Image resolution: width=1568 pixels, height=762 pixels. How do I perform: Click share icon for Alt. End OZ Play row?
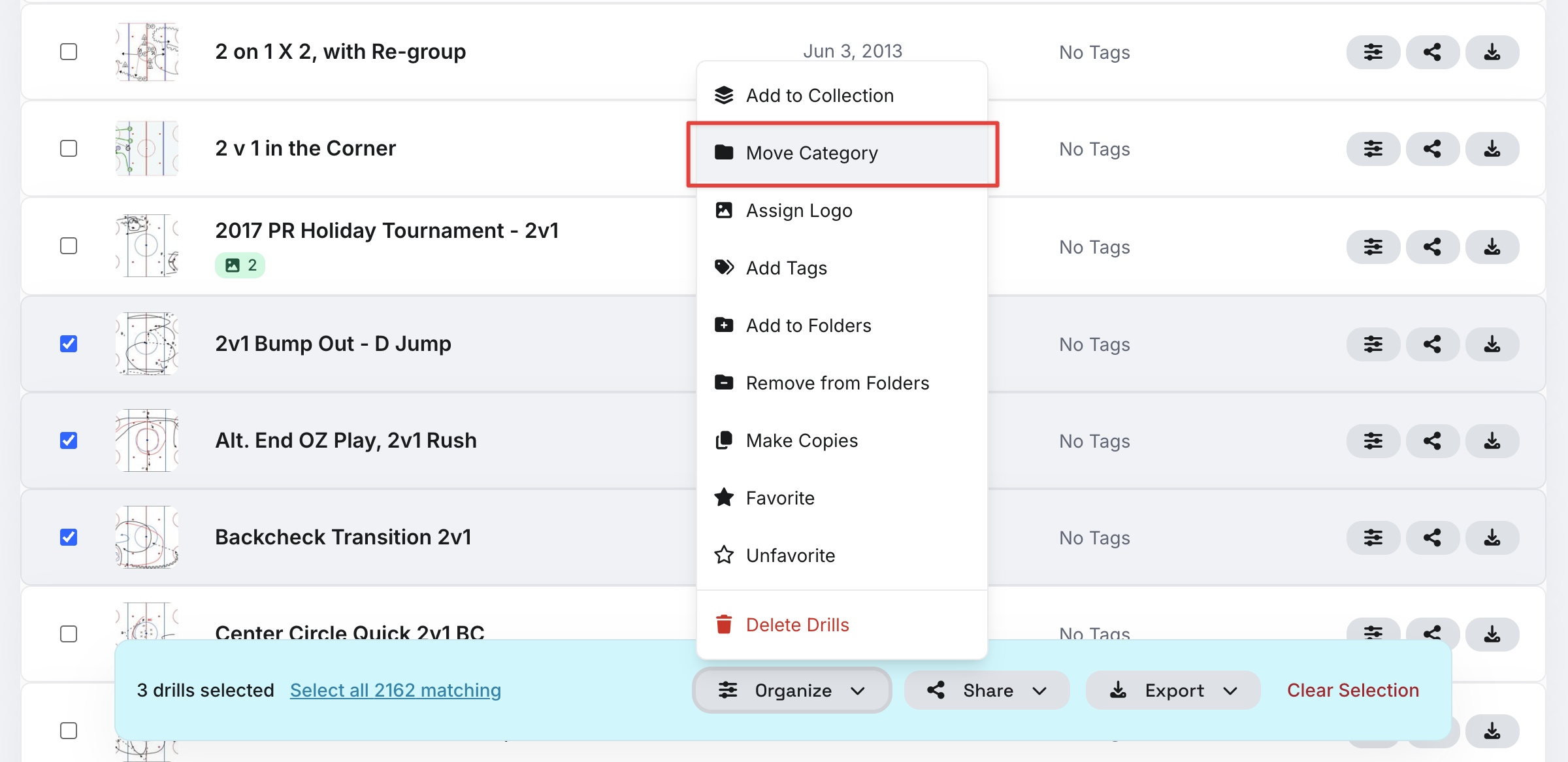click(1432, 441)
